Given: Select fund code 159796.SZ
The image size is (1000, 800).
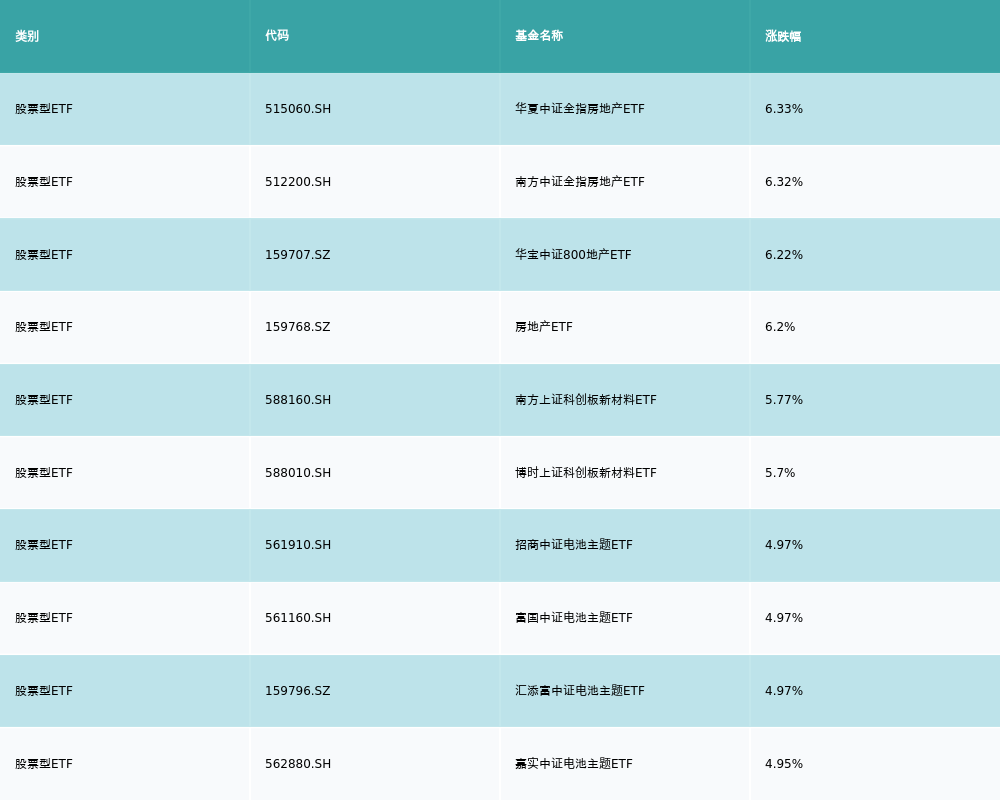Looking at the screenshot, I should coord(298,691).
